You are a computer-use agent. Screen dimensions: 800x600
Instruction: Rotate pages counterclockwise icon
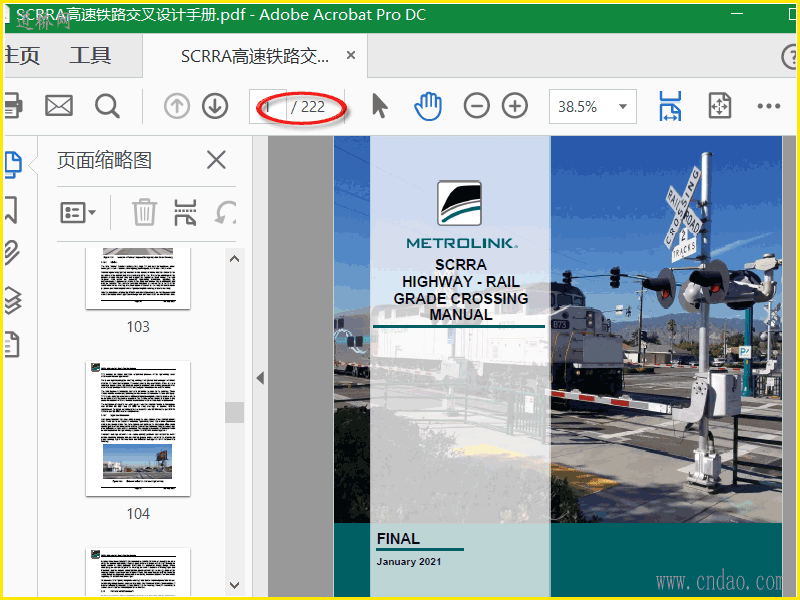pyautogui.click(x=225, y=212)
